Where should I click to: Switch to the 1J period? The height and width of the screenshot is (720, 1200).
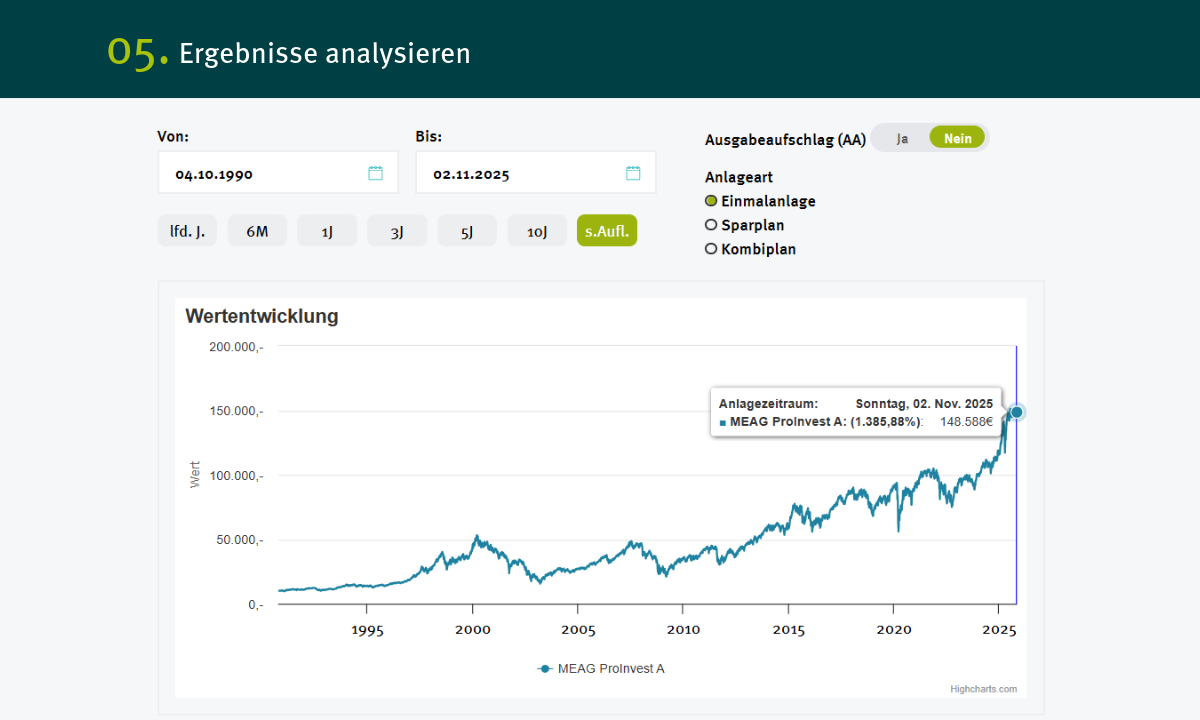[327, 231]
